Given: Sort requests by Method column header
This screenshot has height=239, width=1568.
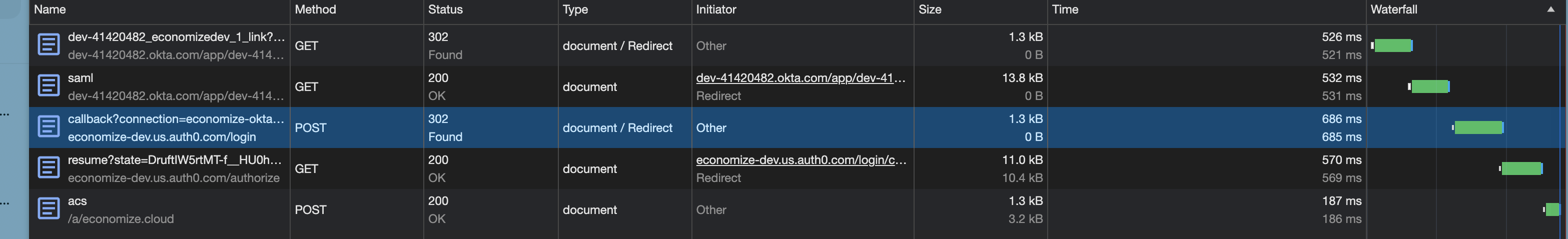Looking at the screenshot, I should click(x=315, y=9).
